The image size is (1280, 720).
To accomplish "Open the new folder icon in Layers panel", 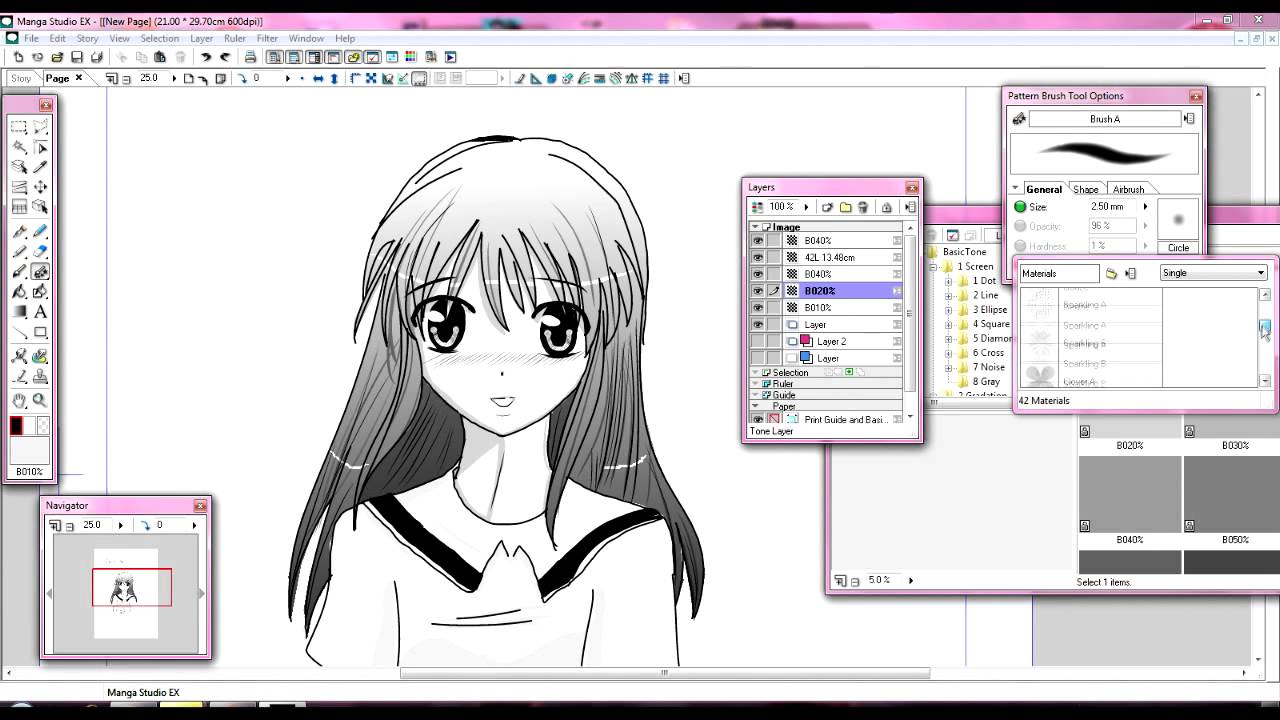I will (x=846, y=207).
